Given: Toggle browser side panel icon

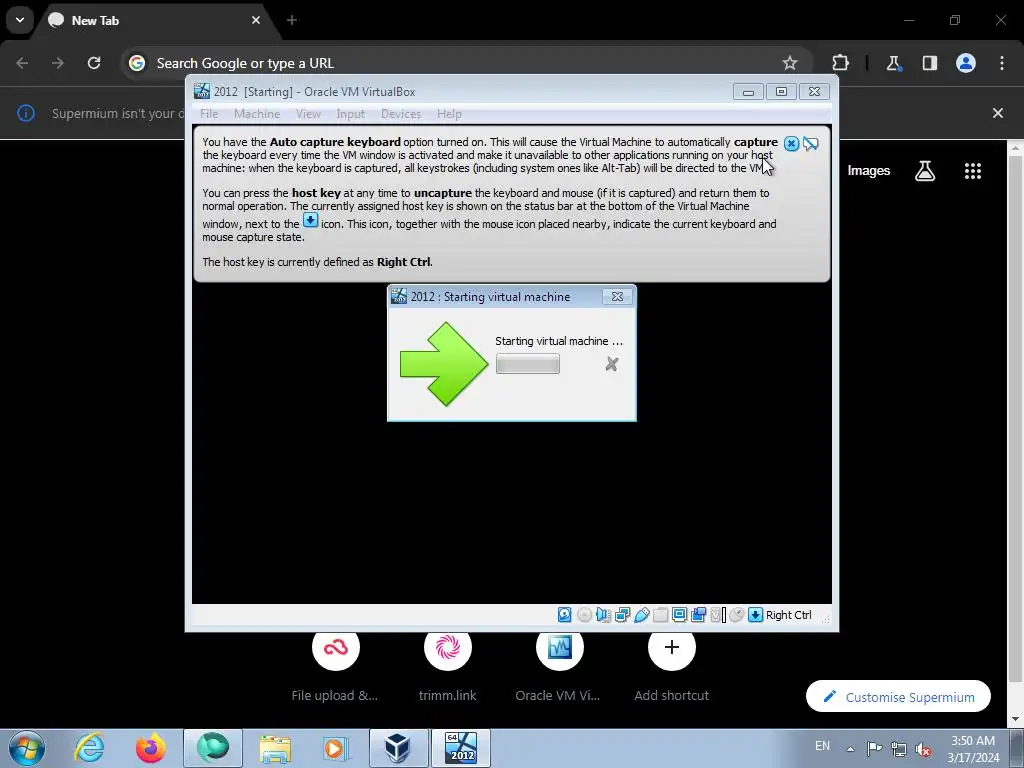Looking at the screenshot, I should coord(929,63).
